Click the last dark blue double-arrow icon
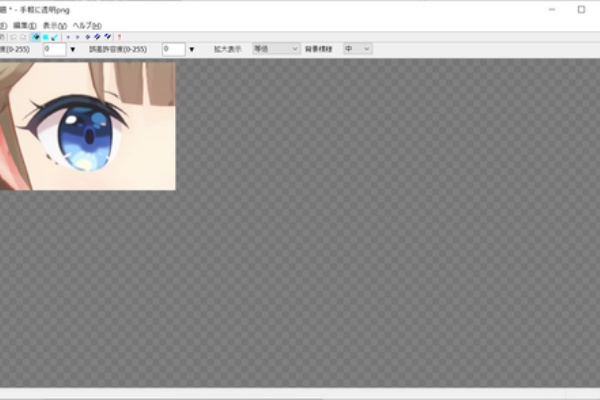600x400 pixels. (x=108, y=36)
